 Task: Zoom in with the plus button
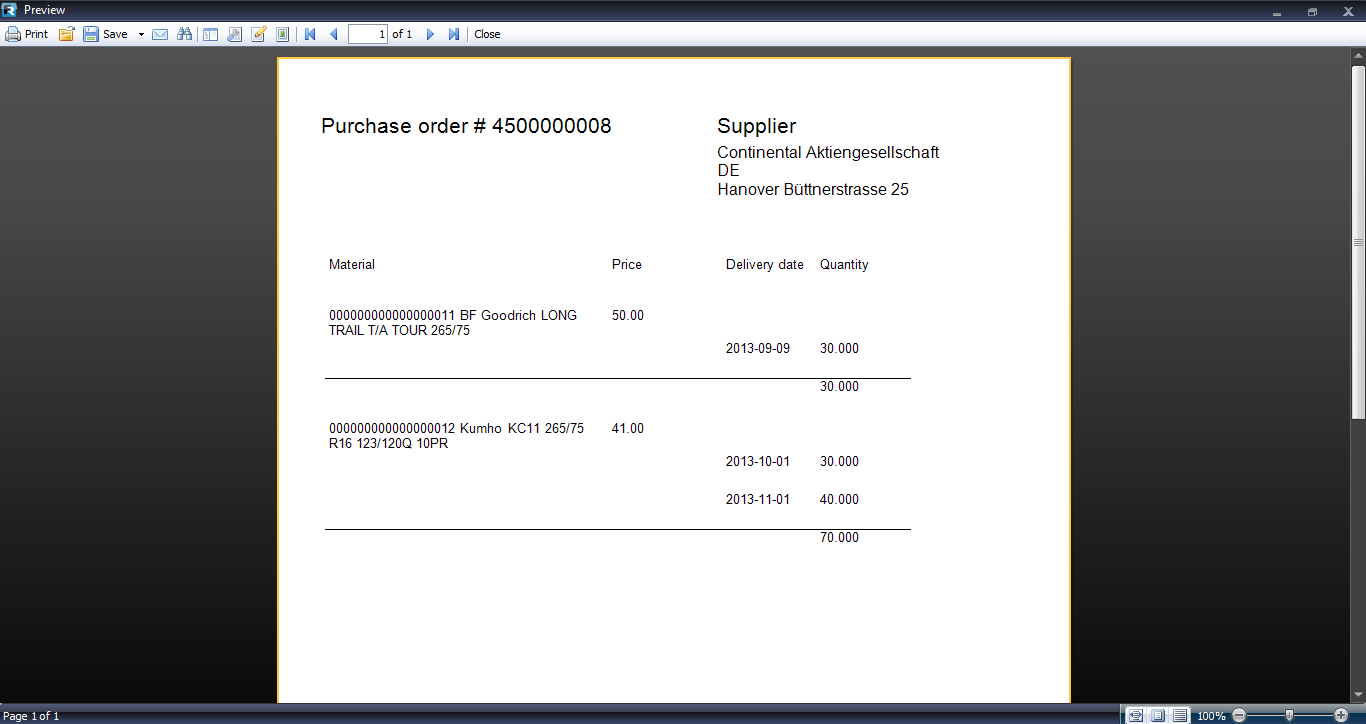(x=1341, y=716)
